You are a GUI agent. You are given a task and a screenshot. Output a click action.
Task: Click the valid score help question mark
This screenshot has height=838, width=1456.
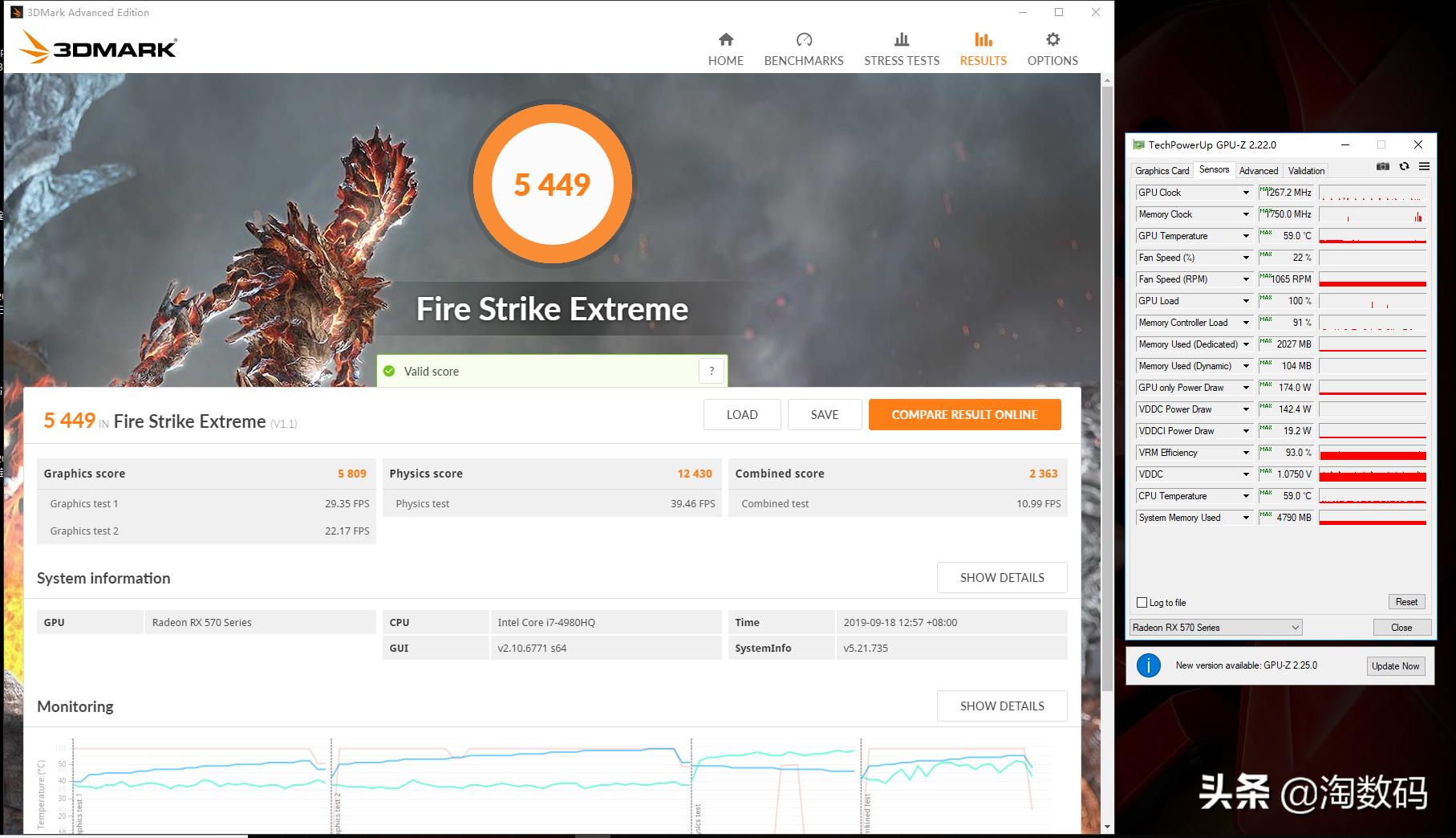pos(711,371)
